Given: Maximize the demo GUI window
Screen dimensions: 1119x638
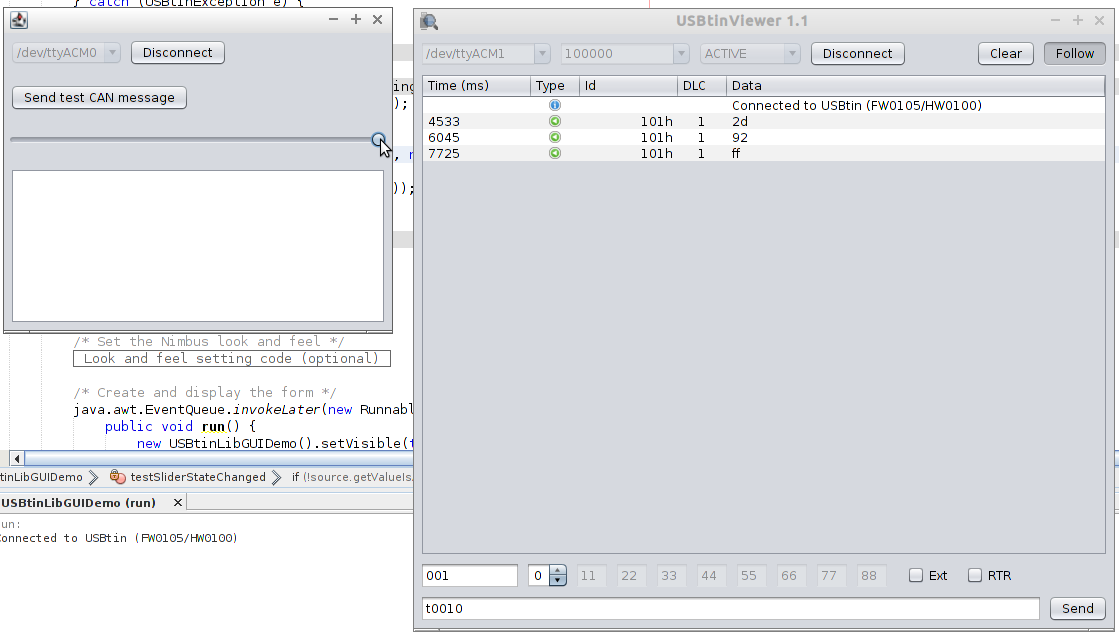Looking at the screenshot, I should pyautogui.click(x=355, y=19).
